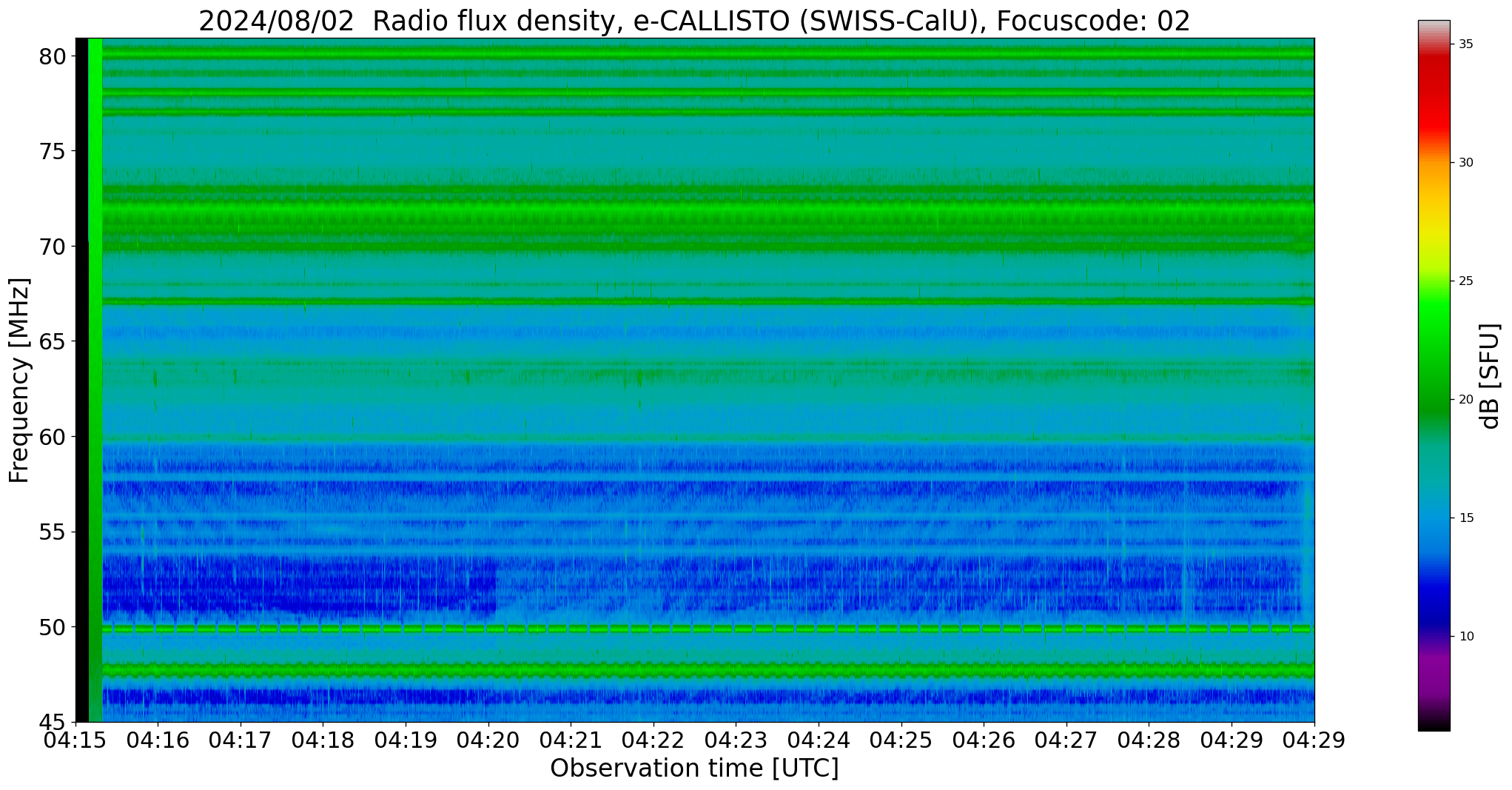Image resolution: width=1512 pixels, height=790 pixels.
Task: Click the black data gap at spectrogram start
Action: coord(82,380)
